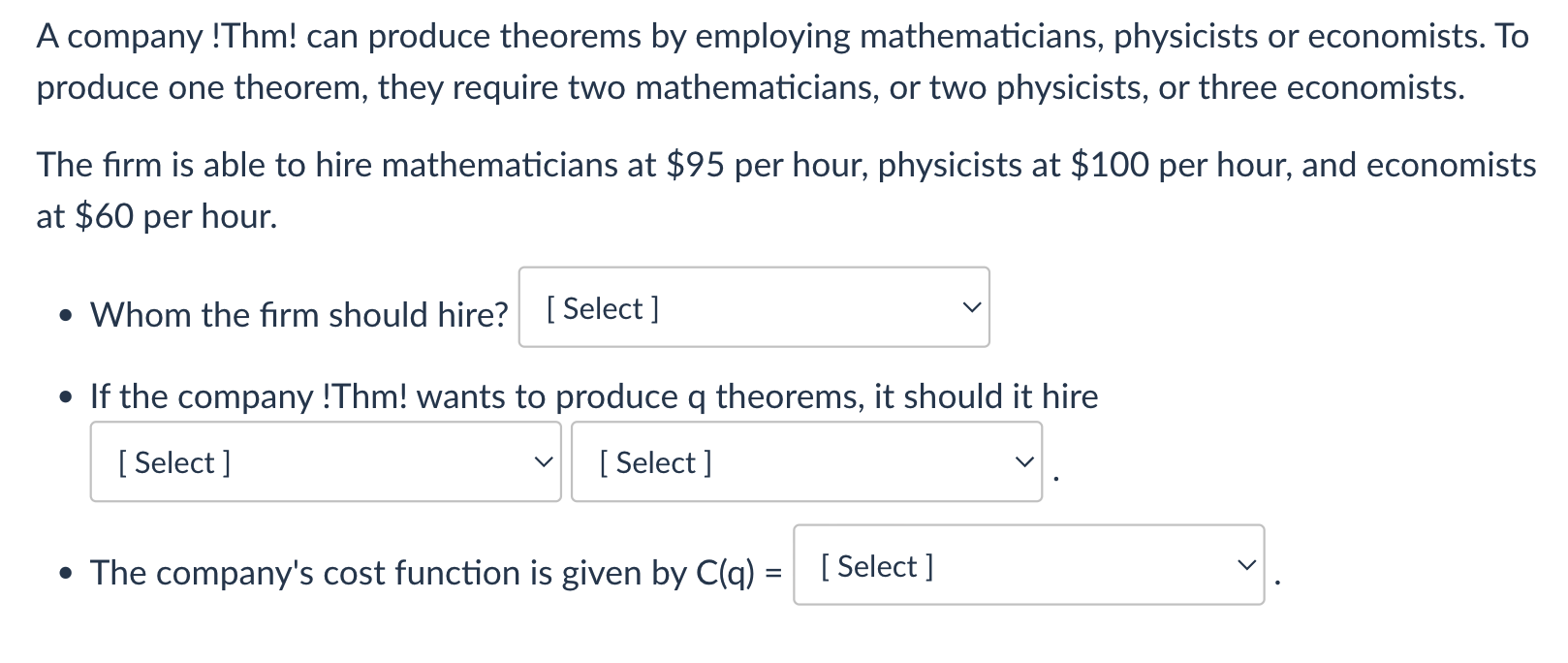Screen dimensions: 1568x663
Task: Open the right dropdown below the q theorems line
Action: tap(806, 461)
